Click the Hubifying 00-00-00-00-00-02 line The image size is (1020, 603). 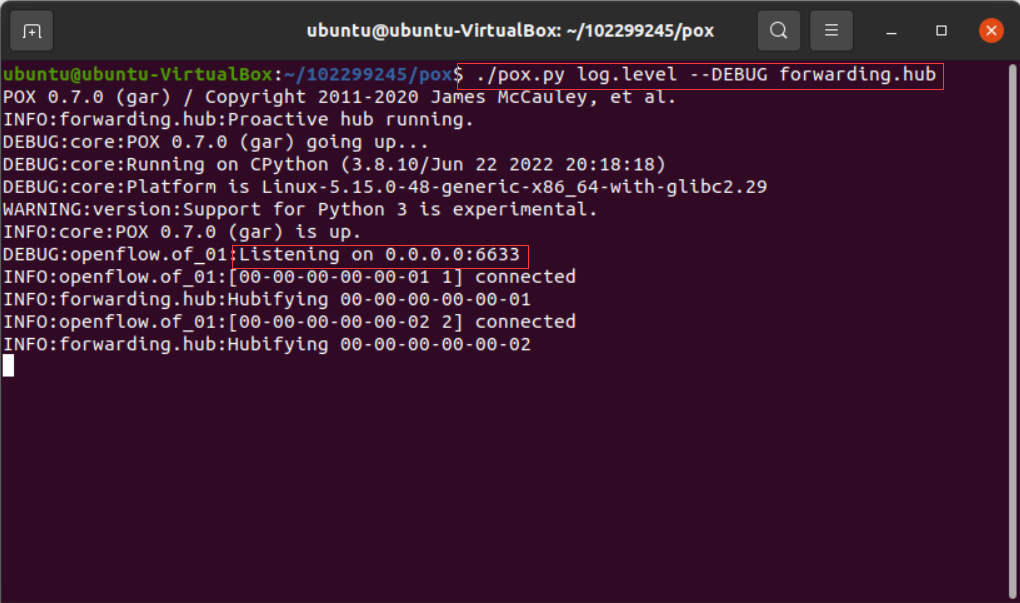pyautogui.click(x=267, y=344)
